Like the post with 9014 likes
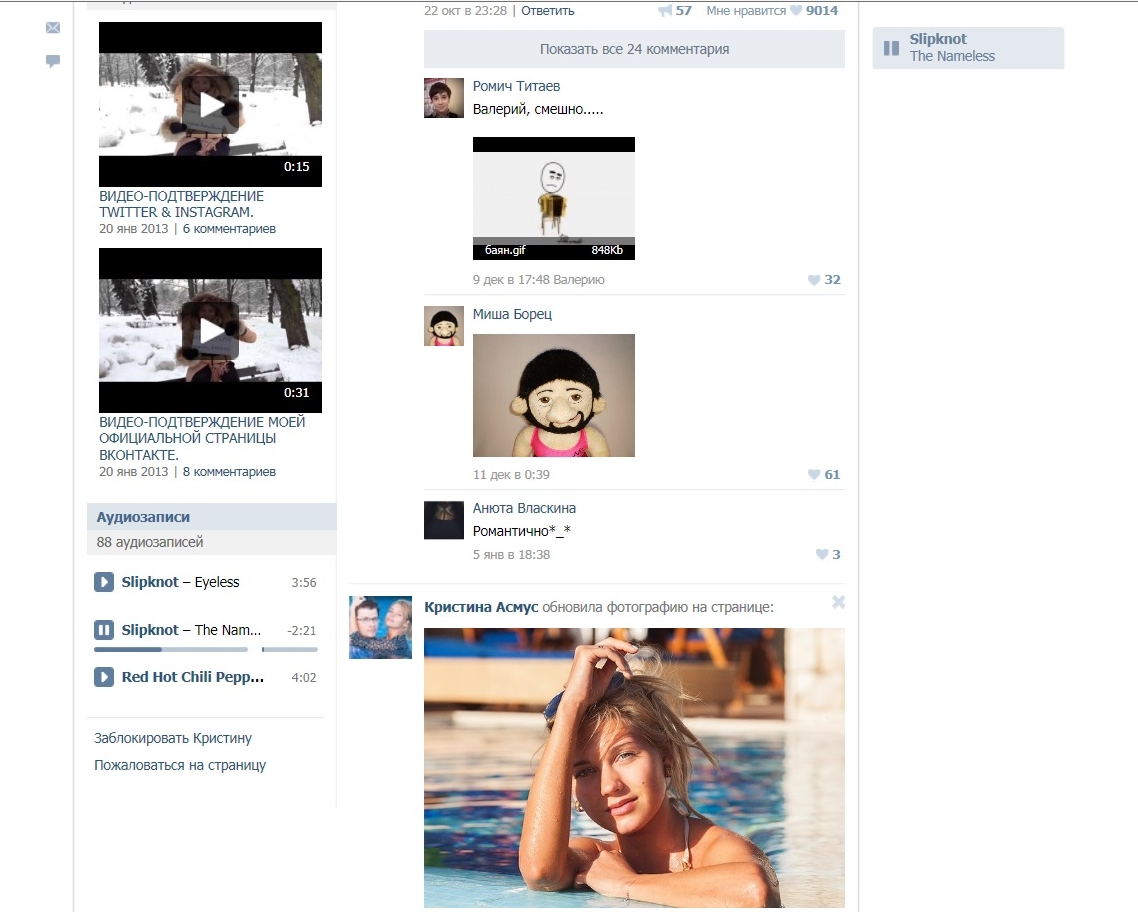This screenshot has height=912, width=1138. point(814,11)
